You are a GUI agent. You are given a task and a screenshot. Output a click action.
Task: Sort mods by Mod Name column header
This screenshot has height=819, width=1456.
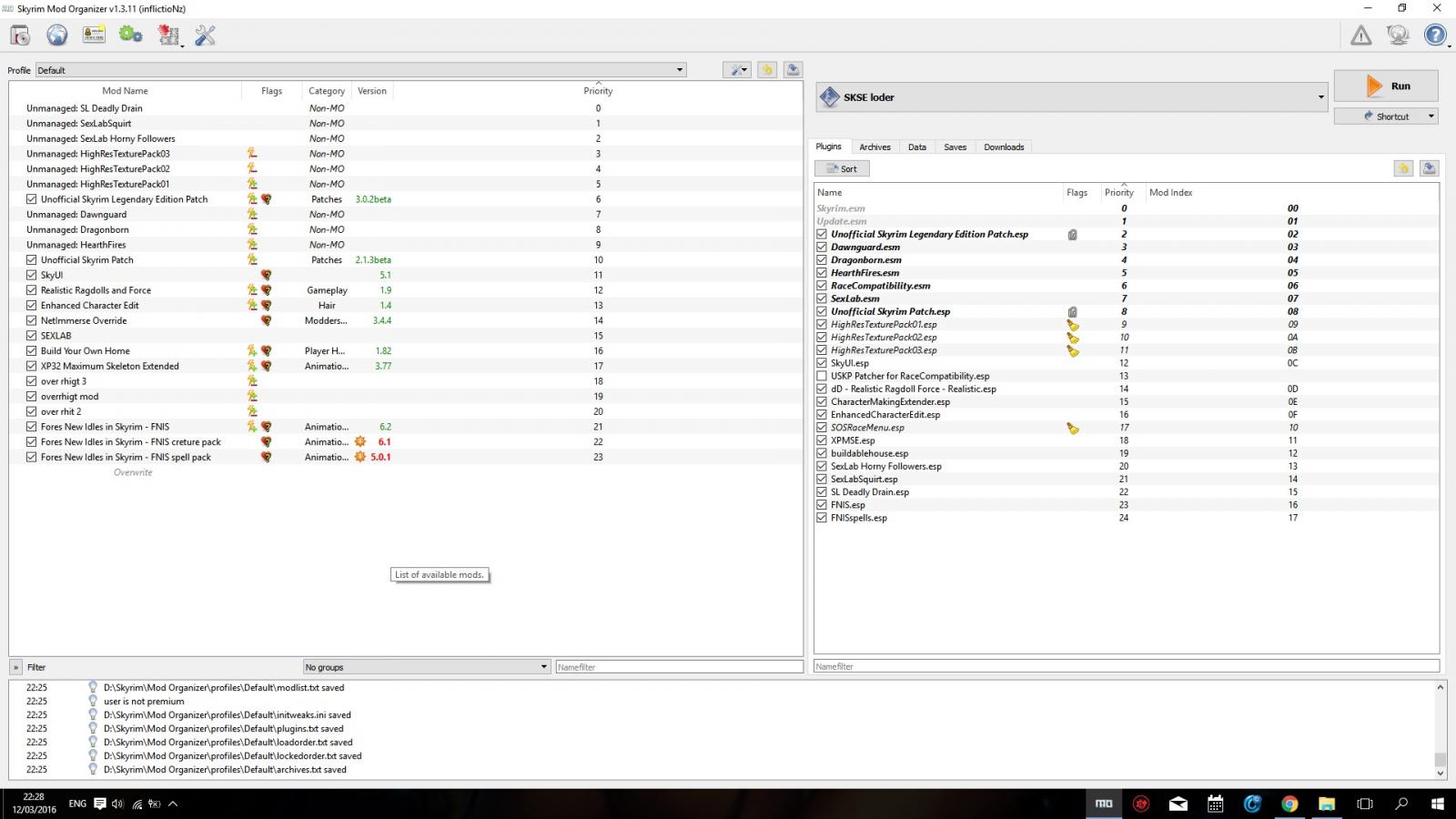[x=125, y=91]
